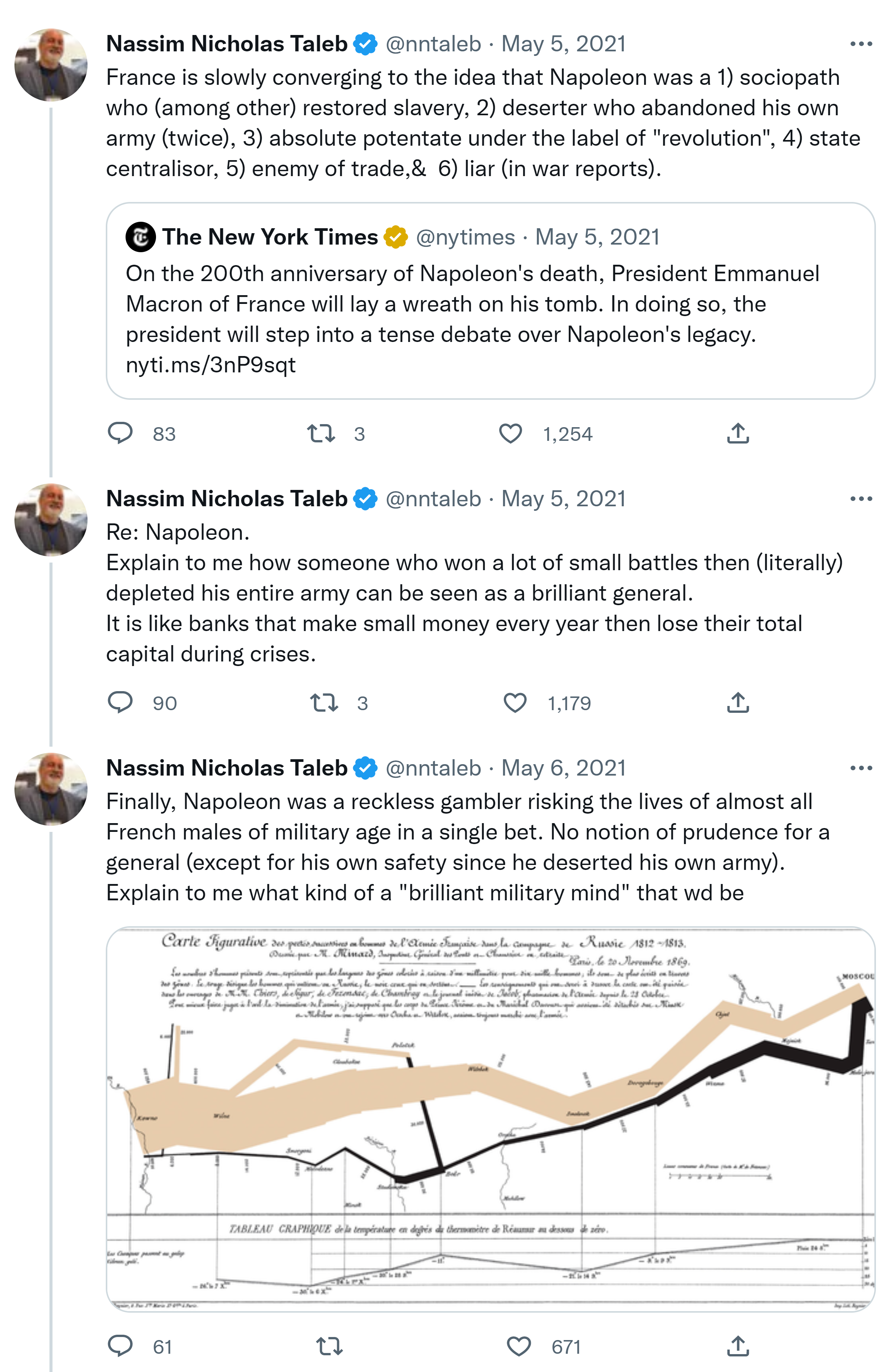Open Taleb's profile picture on first tweet

point(51,65)
